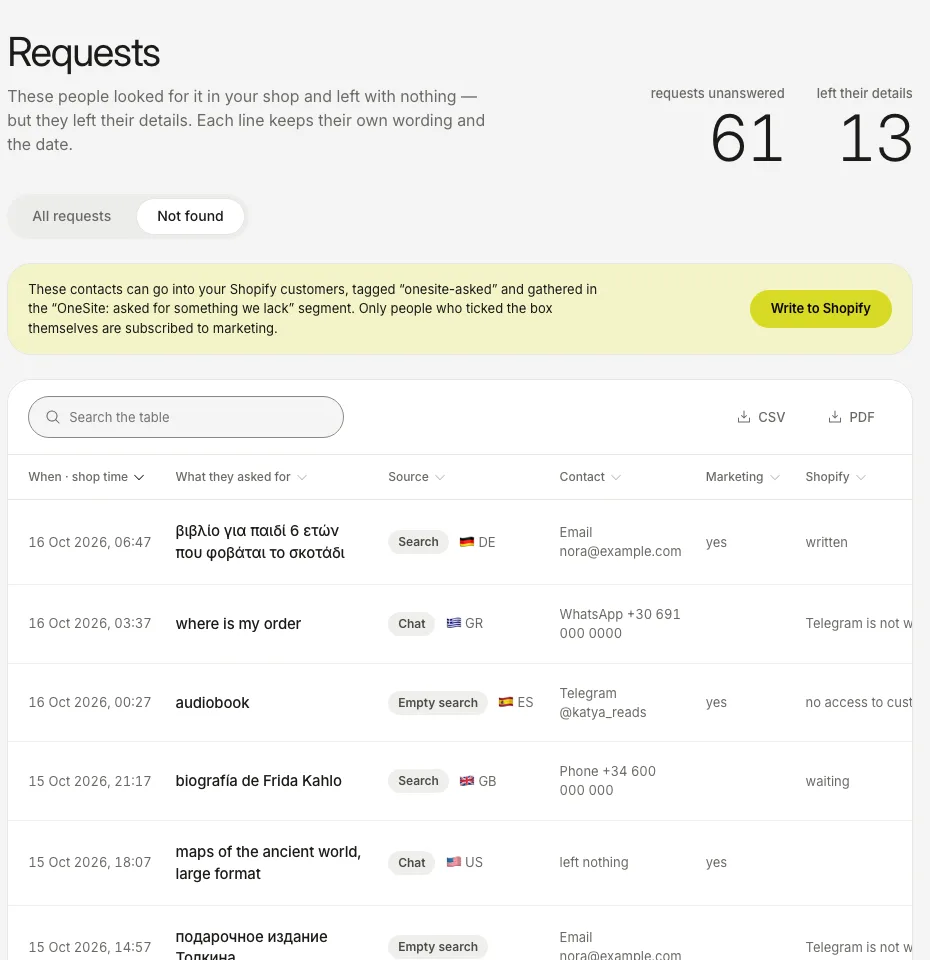Image resolution: width=930 pixels, height=960 pixels.
Task: Click the Chat badge in ancient world maps row
Action: (411, 862)
